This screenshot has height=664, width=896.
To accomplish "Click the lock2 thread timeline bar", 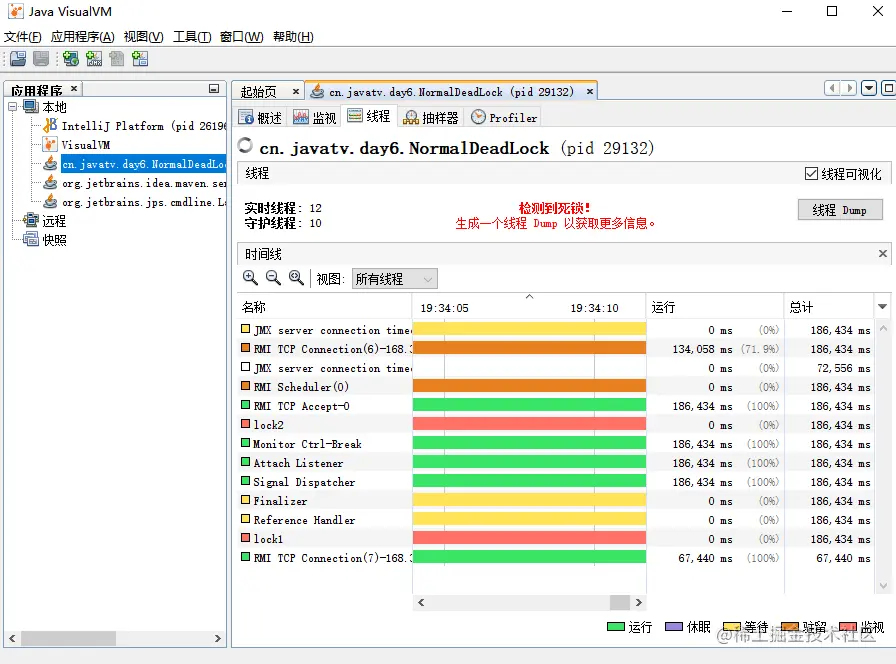I will [529, 424].
